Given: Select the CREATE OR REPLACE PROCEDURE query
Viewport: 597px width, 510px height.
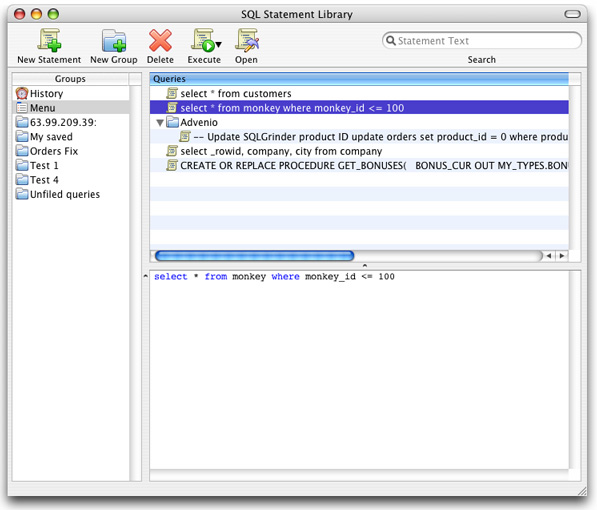Looking at the screenshot, I should click(x=359, y=166).
